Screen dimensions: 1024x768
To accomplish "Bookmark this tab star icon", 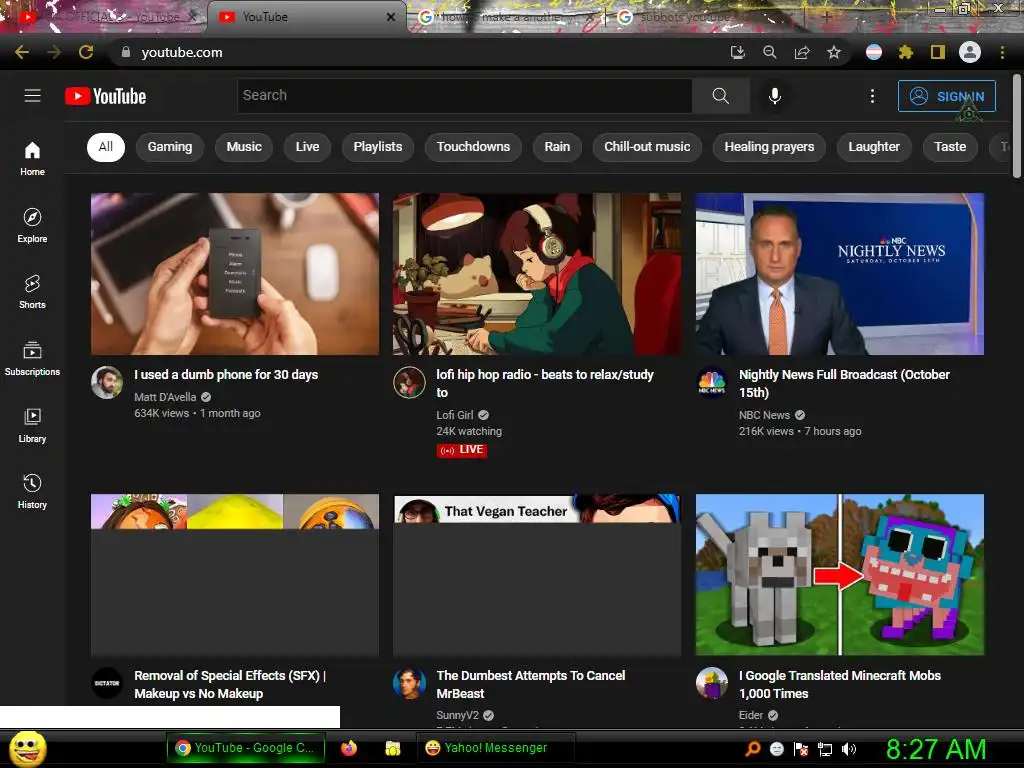I will tap(834, 52).
